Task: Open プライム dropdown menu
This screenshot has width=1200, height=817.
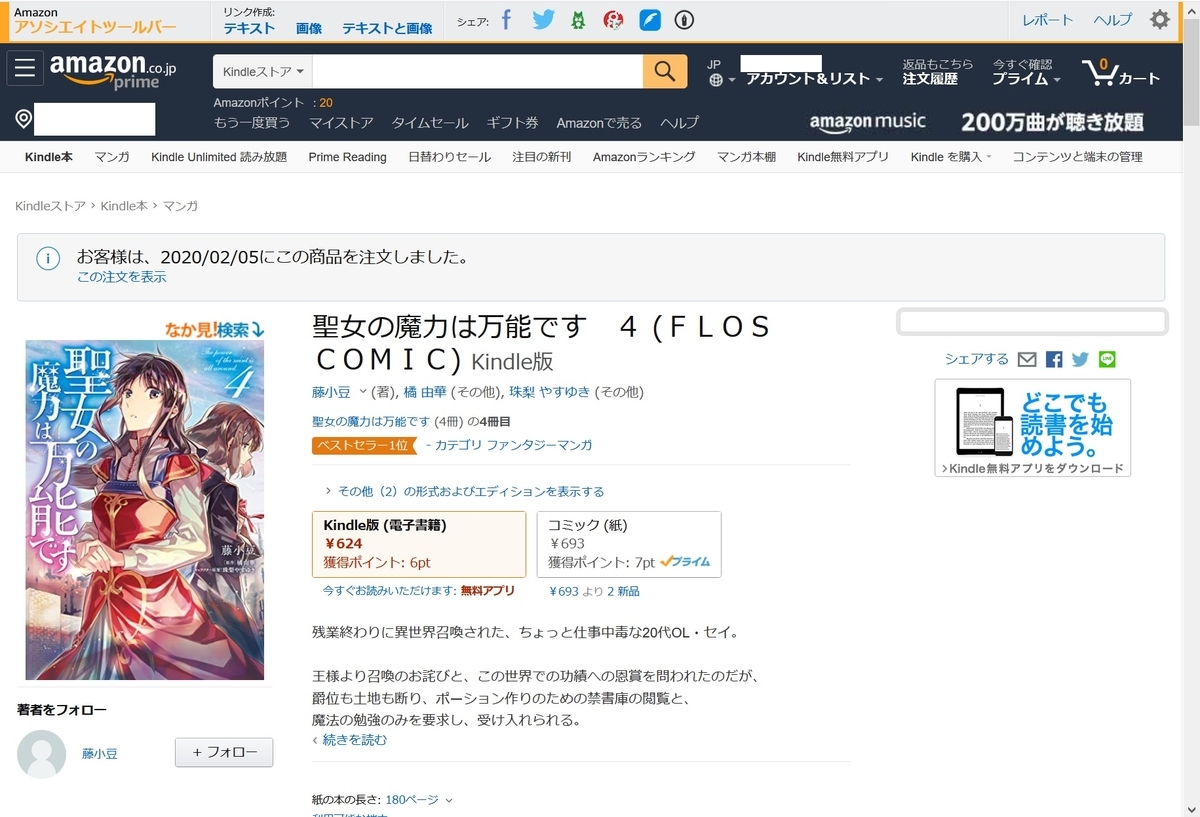Action: pos(1027,72)
